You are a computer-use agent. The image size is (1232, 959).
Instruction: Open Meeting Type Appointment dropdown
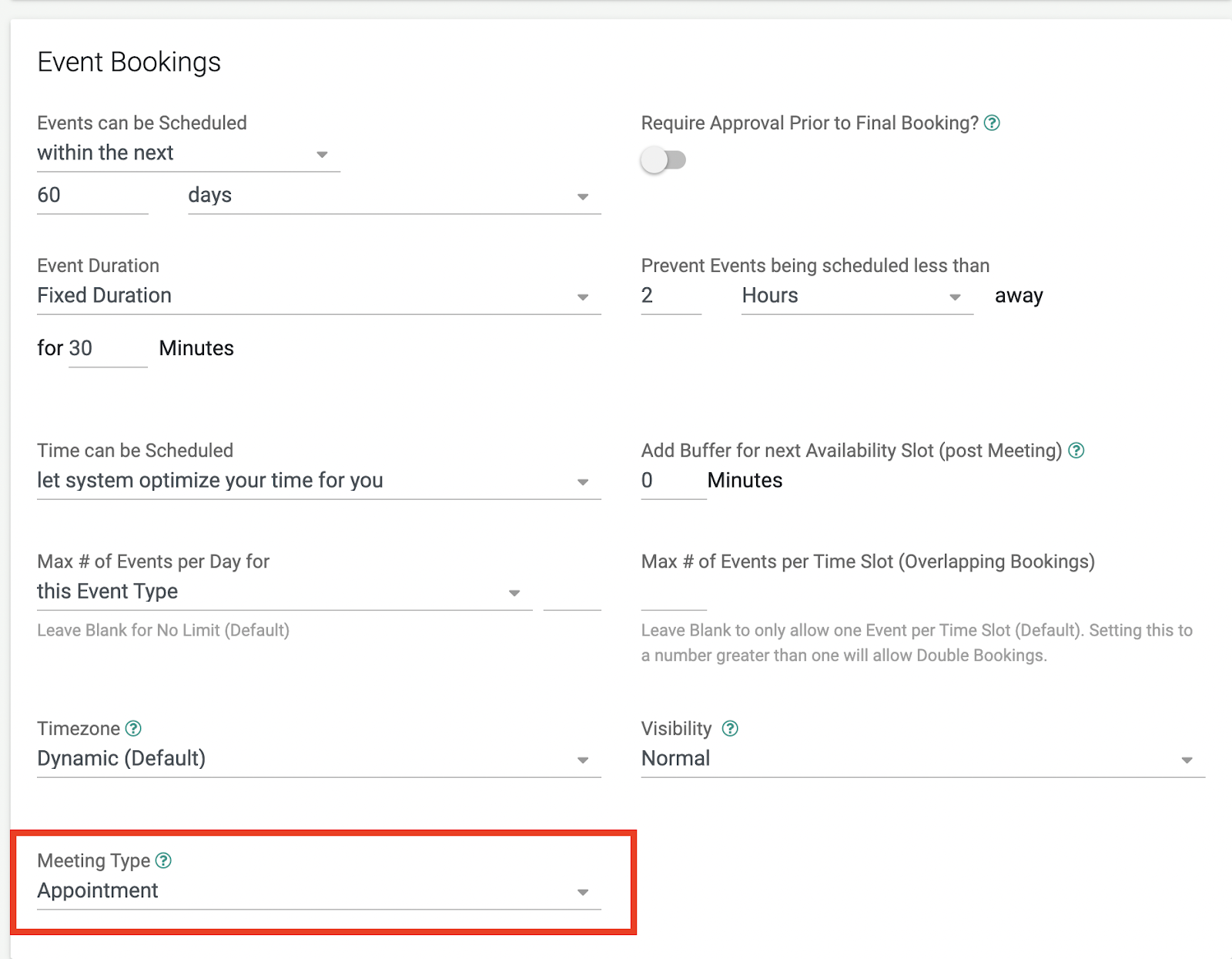(318, 891)
